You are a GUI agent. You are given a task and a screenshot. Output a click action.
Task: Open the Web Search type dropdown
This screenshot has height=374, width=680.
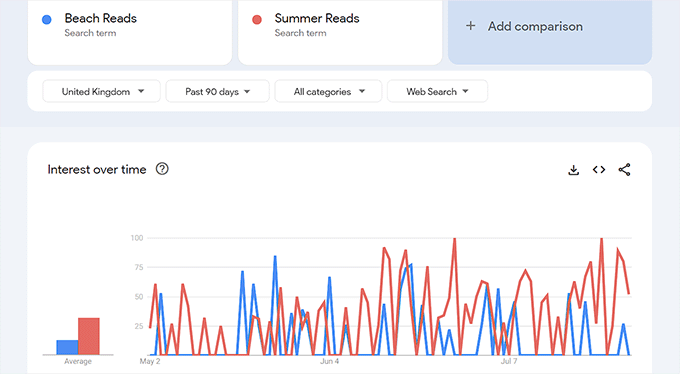pyautogui.click(x=437, y=91)
